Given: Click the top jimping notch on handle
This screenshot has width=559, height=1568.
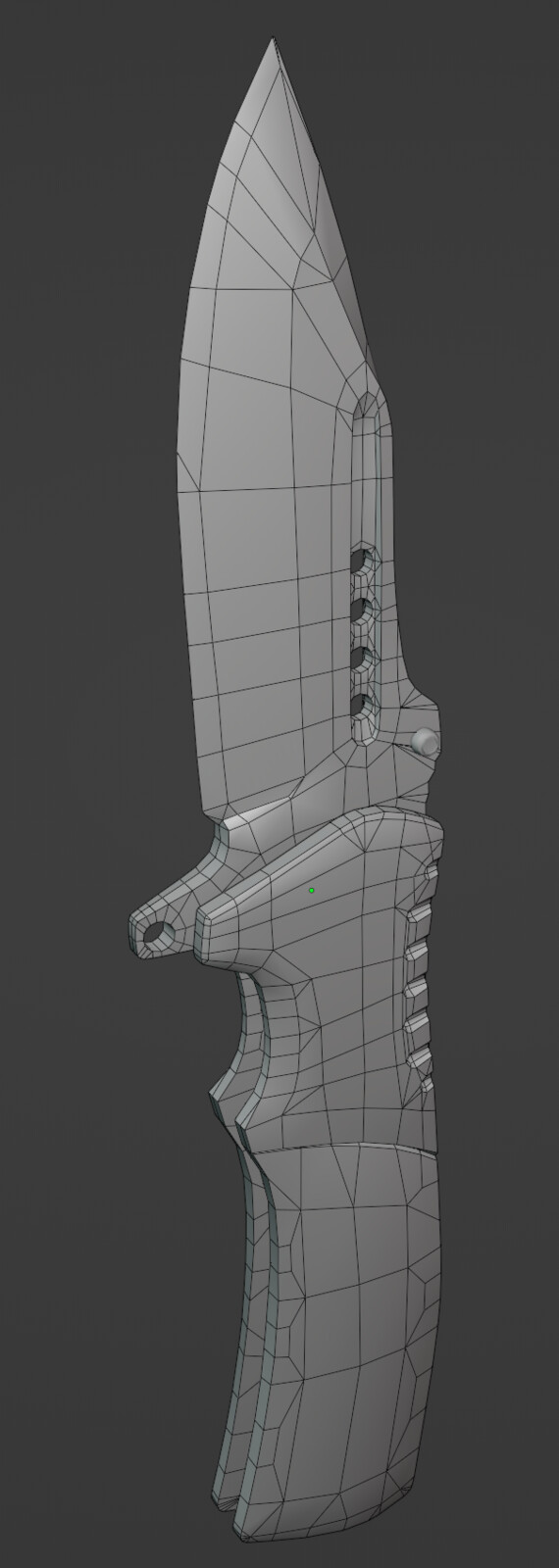Looking at the screenshot, I should tap(422, 912).
